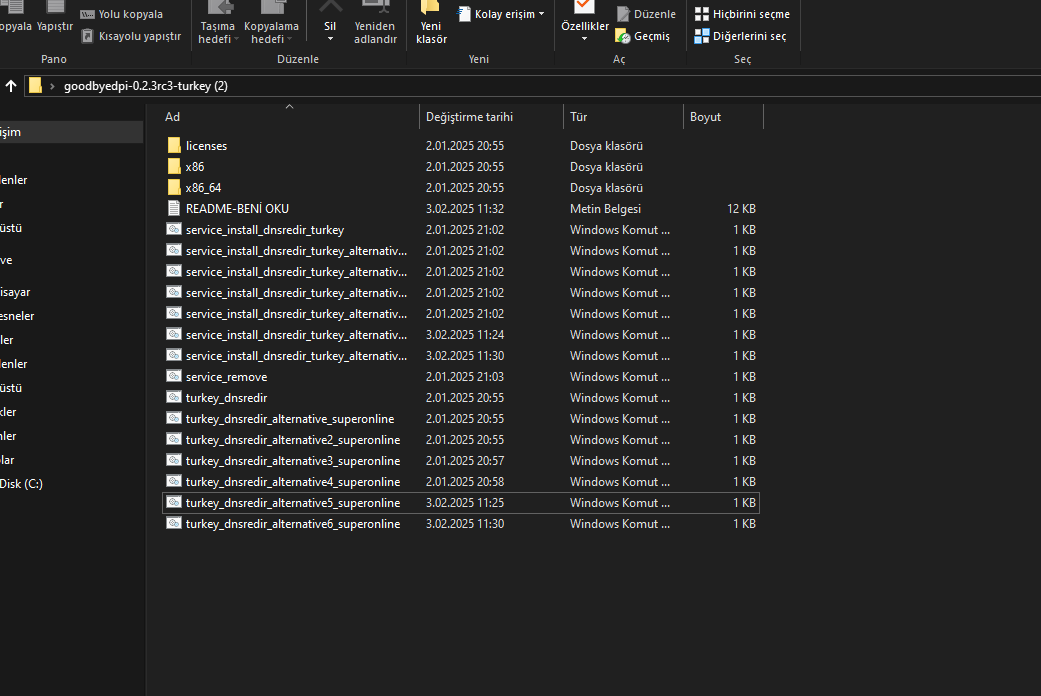Screen dimensions: 1041x696
Task: Open the Kolay erişim dropdown
Action: pyautogui.click(x=501, y=14)
